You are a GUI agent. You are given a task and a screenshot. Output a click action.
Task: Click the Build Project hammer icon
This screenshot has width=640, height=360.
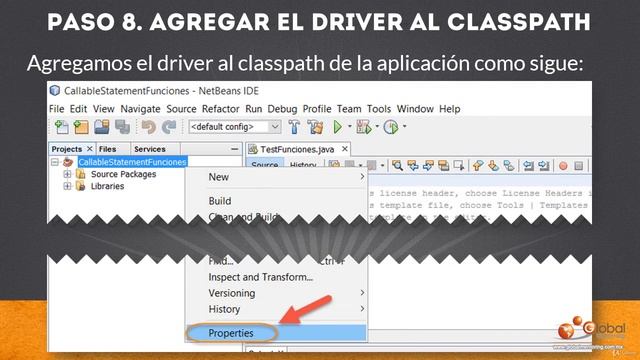(294, 127)
